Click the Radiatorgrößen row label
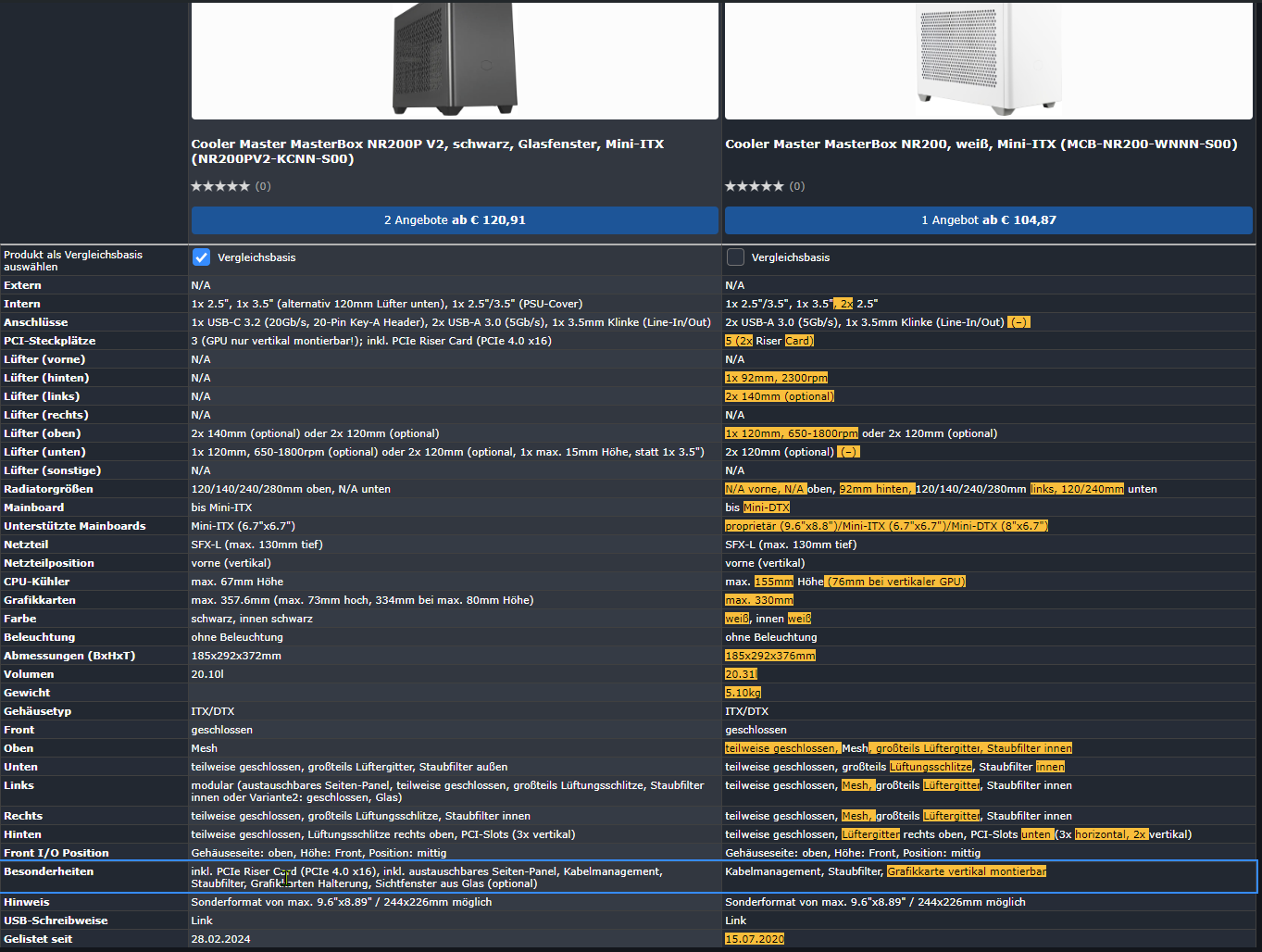This screenshot has width=1262, height=952. click(48, 489)
